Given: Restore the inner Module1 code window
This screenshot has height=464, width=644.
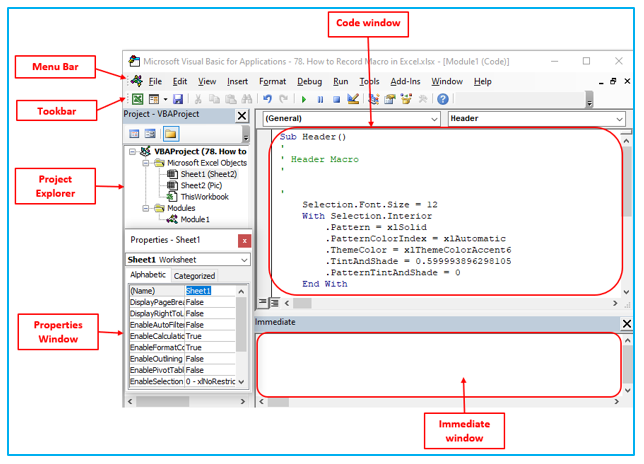Looking at the screenshot, I should point(613,81).
